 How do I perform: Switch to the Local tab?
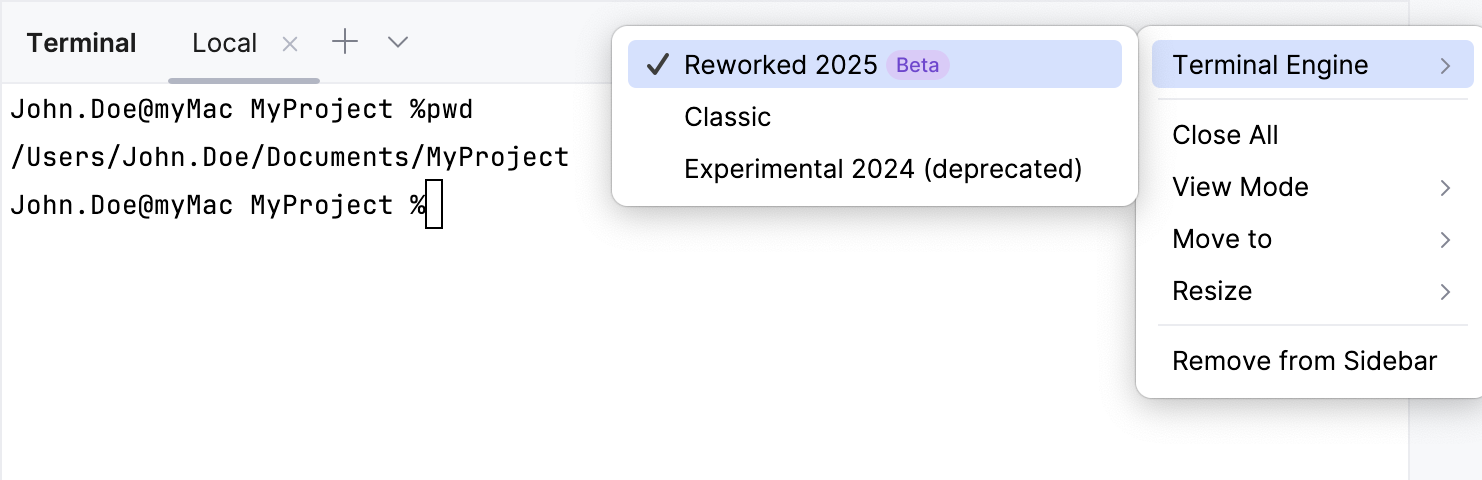pyautogui.click(x=224, y=43)
